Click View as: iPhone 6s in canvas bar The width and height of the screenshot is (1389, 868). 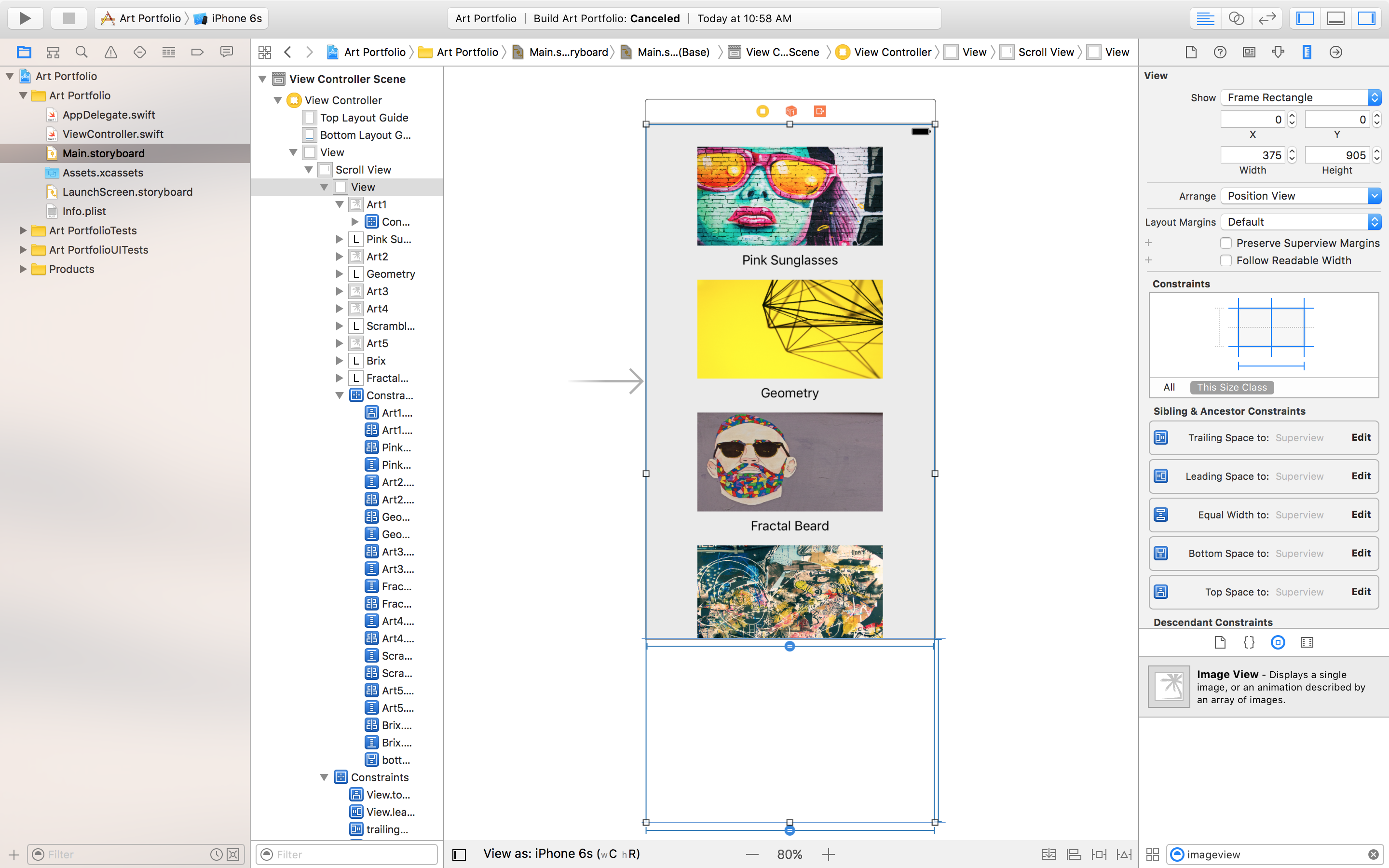tap(561, 854)
